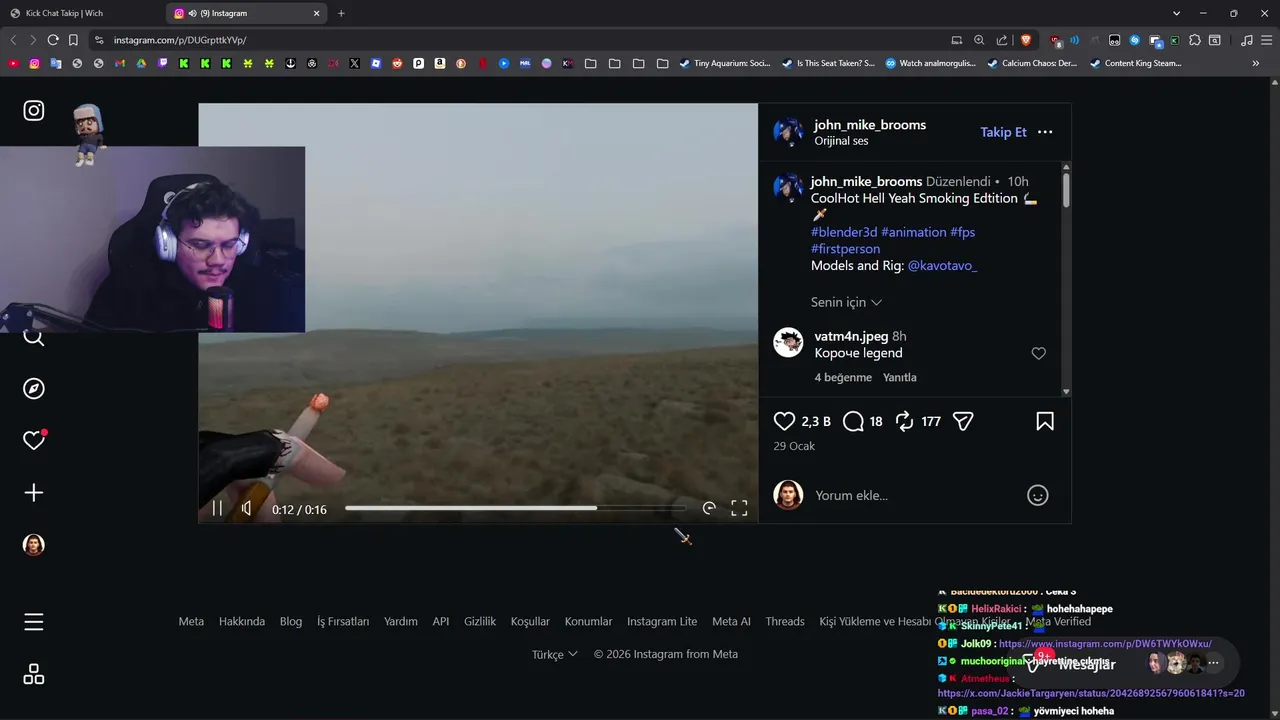The height and width of the screenshot is (720, 1280).
Task: Open Search from the Instagram sidebar
Action: tap(34, 338)
